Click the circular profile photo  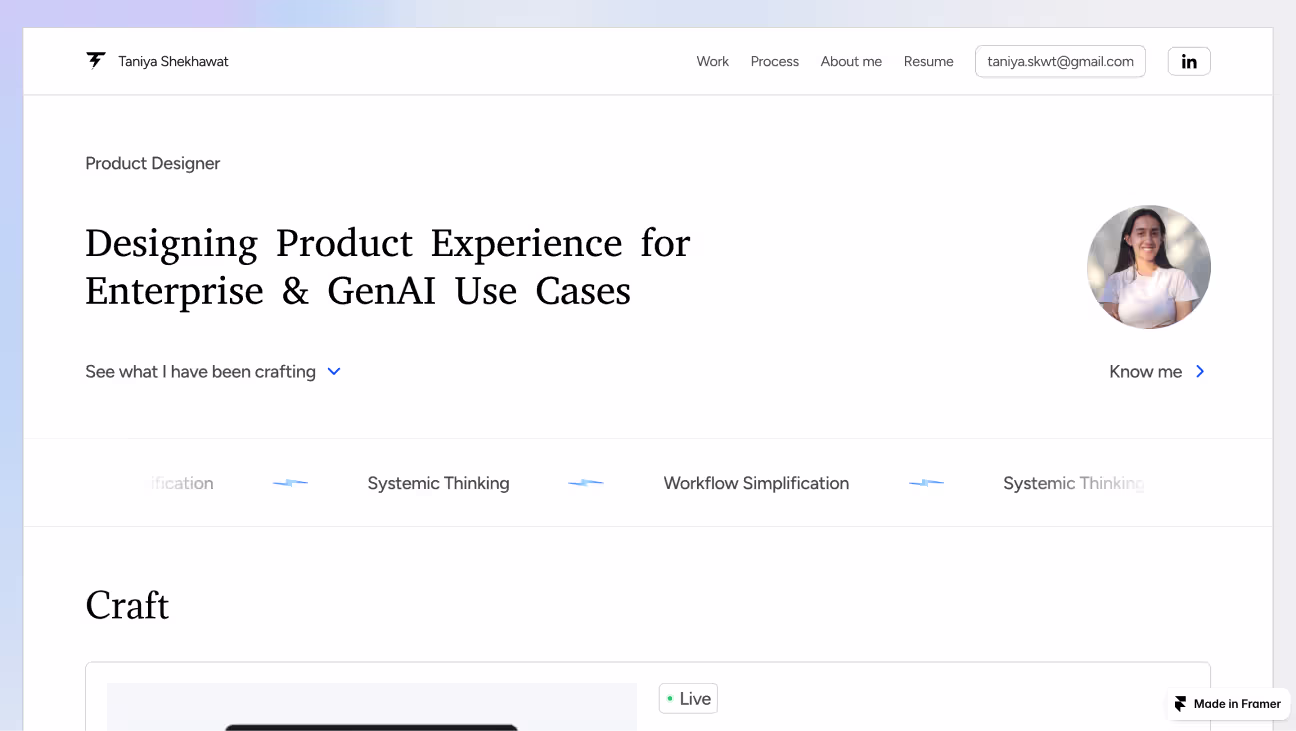click(1148, 267)
